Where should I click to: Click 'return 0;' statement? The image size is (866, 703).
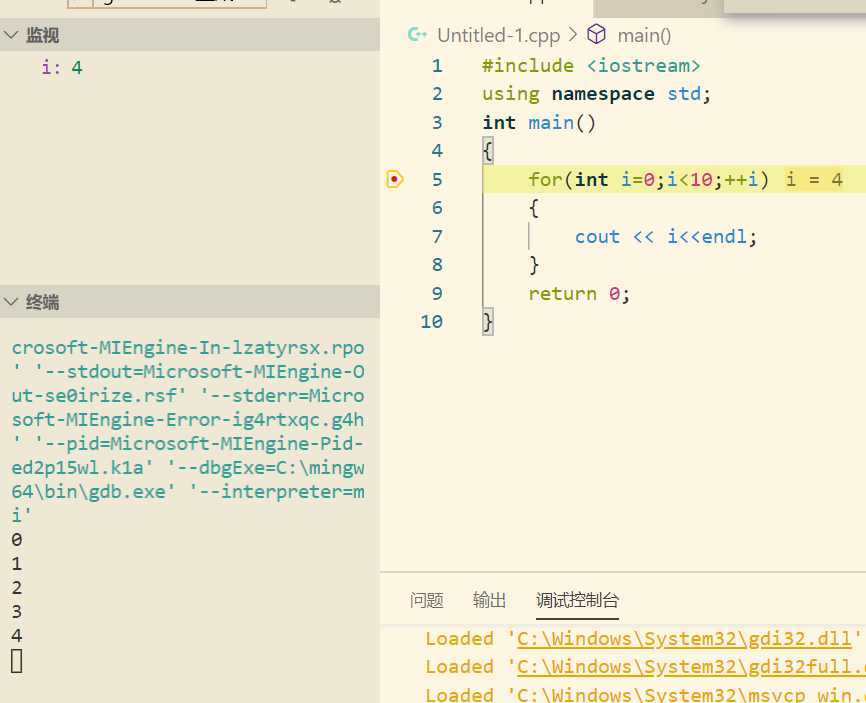pyautogui.click(x=579, y=294)
